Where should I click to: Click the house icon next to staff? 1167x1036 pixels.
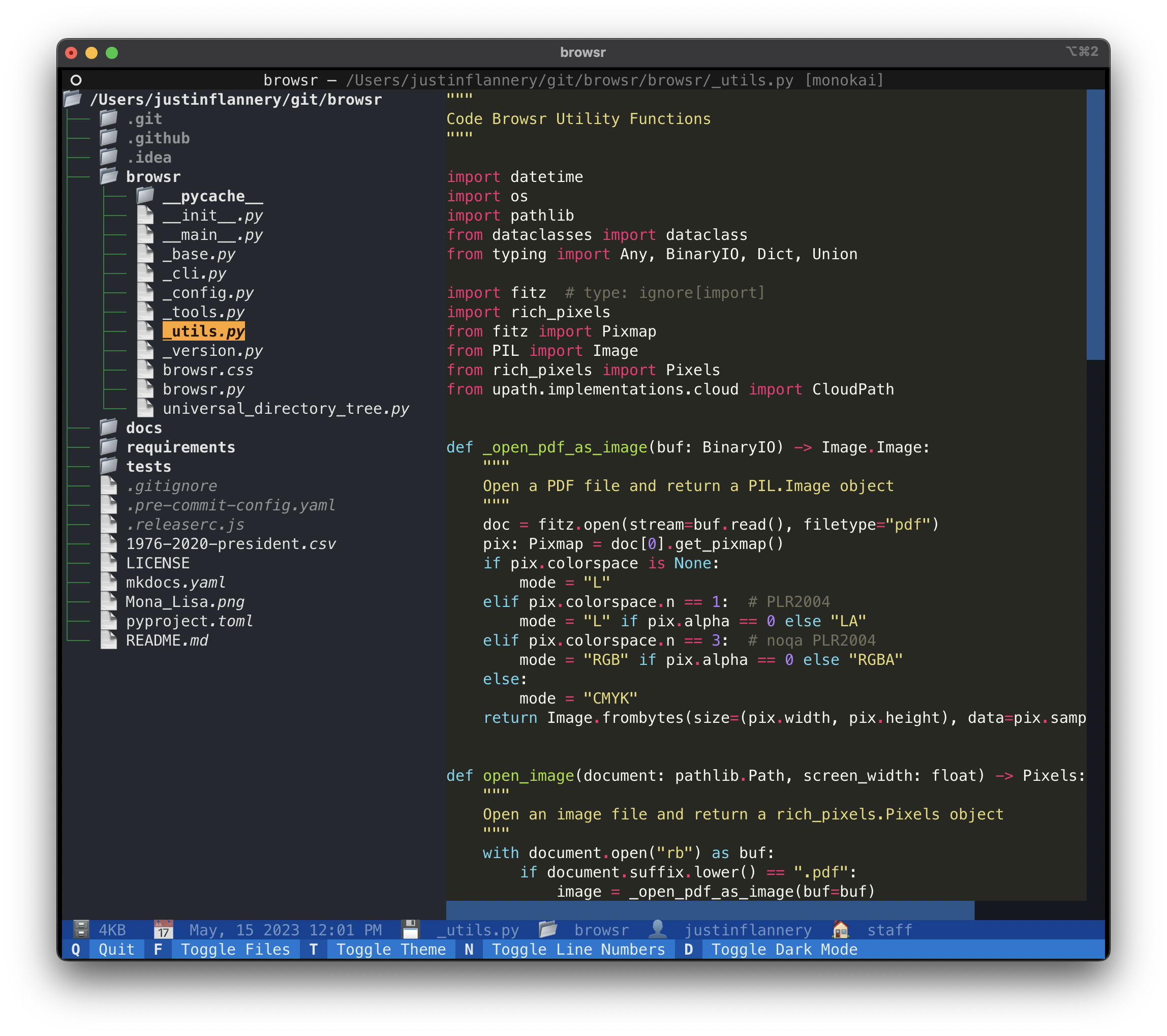click(x=840, y=930)
